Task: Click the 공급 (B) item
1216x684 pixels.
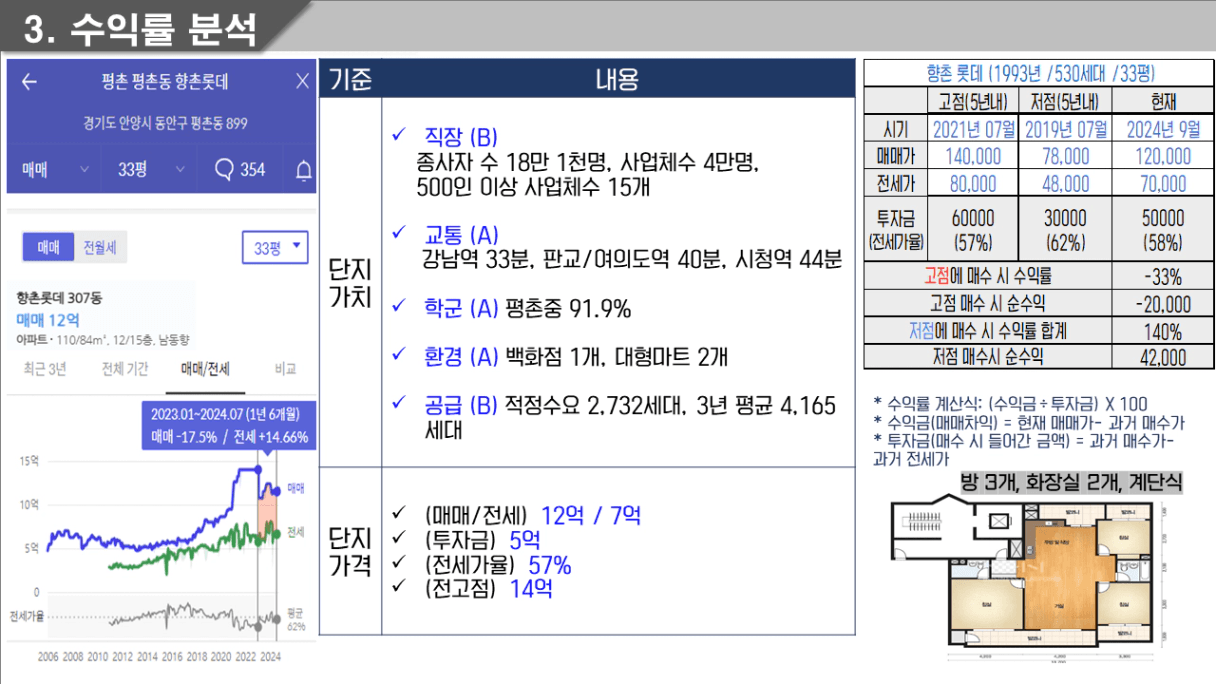Action: coord(614,418)
